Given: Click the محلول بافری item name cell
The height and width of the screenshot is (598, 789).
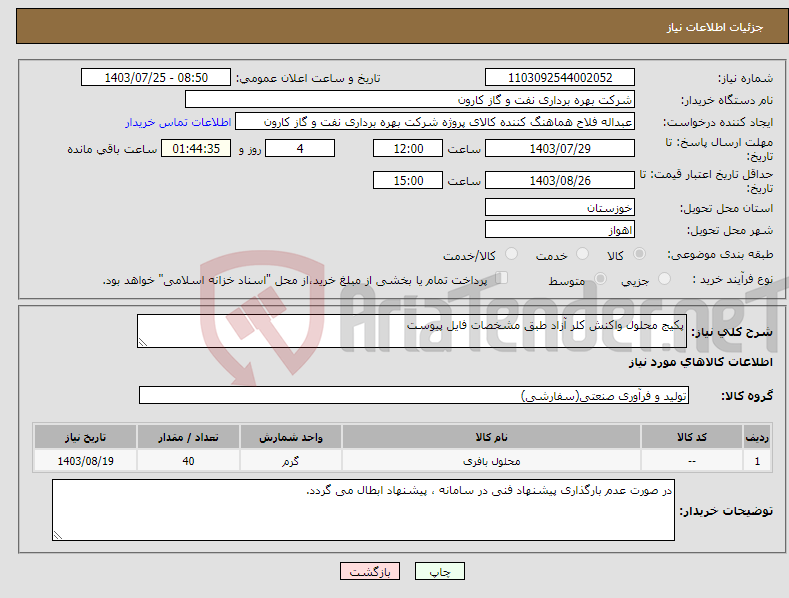Looking at the screenshot, I should (x=491, y=461).
